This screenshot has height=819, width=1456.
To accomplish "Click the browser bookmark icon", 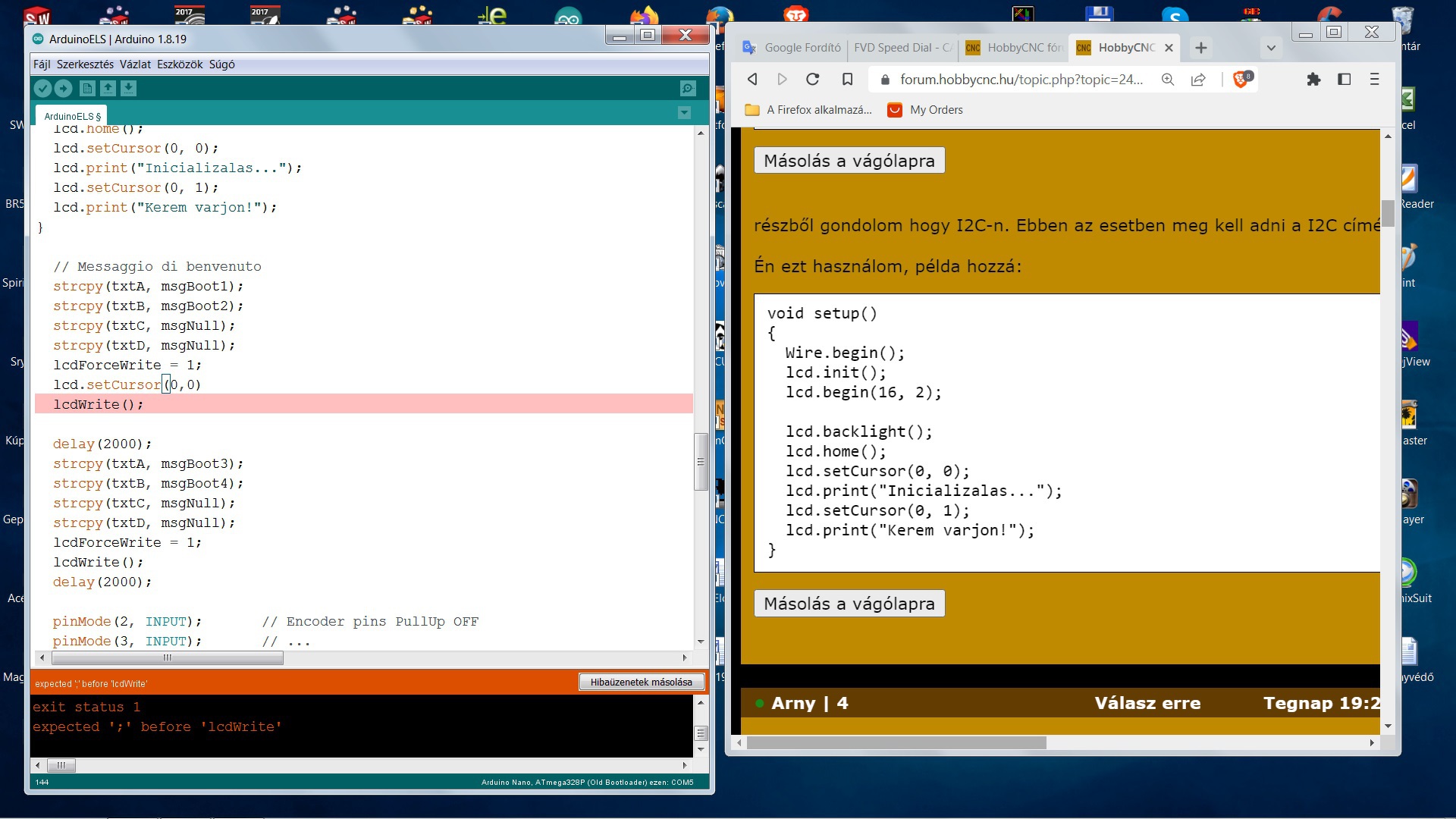I will pos(847,79).
